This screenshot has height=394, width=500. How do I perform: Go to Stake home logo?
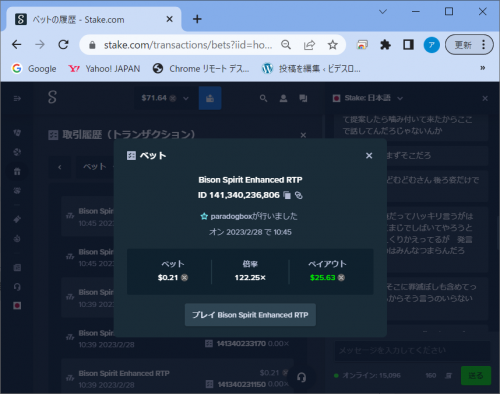(x=52, y=97)
